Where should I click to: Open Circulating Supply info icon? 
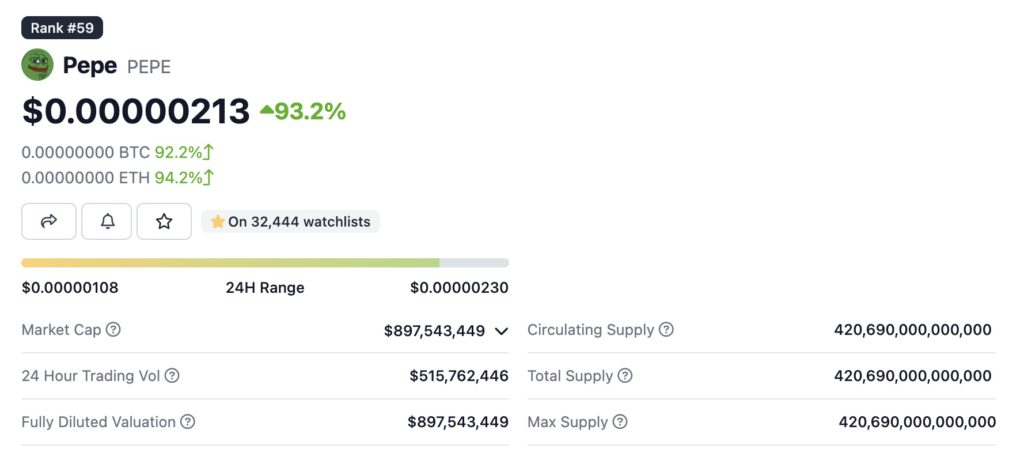[x=666, y=330]
